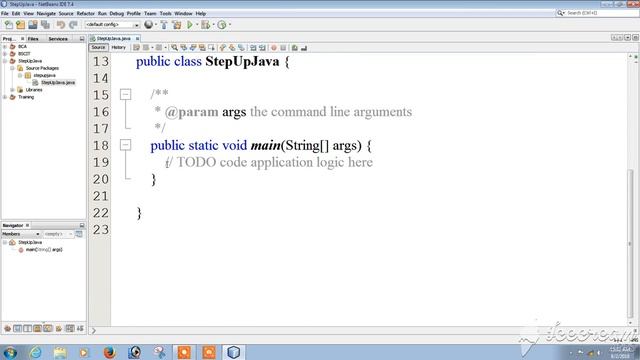Select StepUpJava.java in the project tree
Viewport: 640px width, 360px height.
pyautogui.click(x=58, y=82)
